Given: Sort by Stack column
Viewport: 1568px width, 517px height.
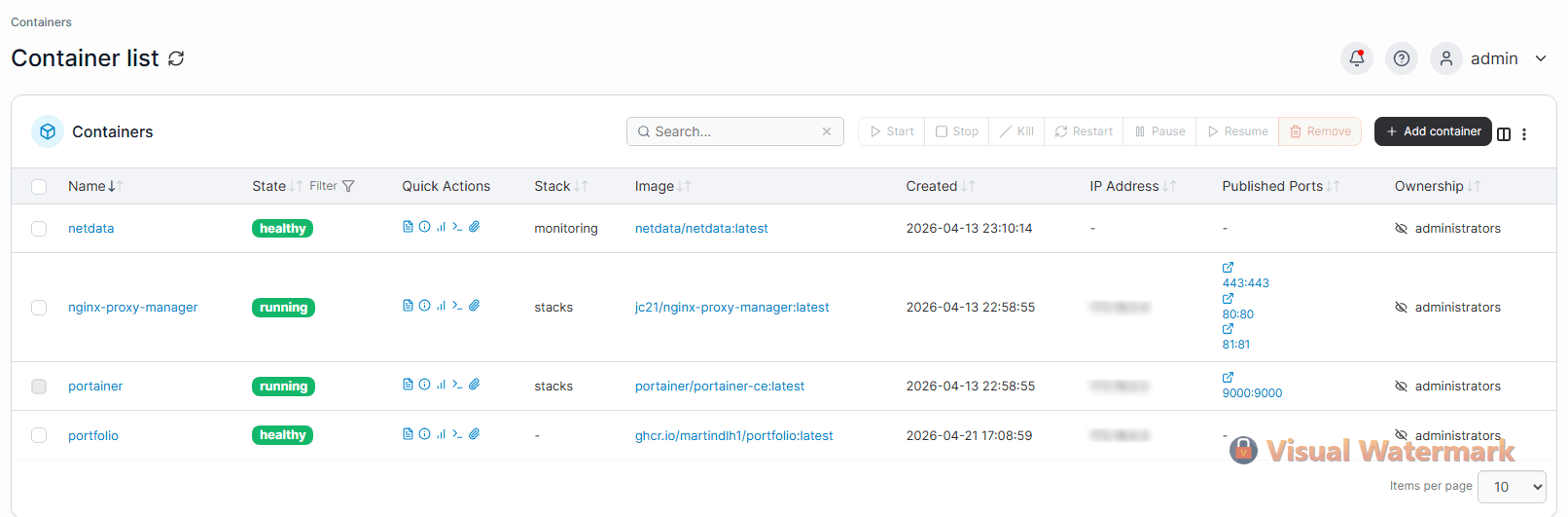Looking at the screenshot, I should [x=560, y=186].
